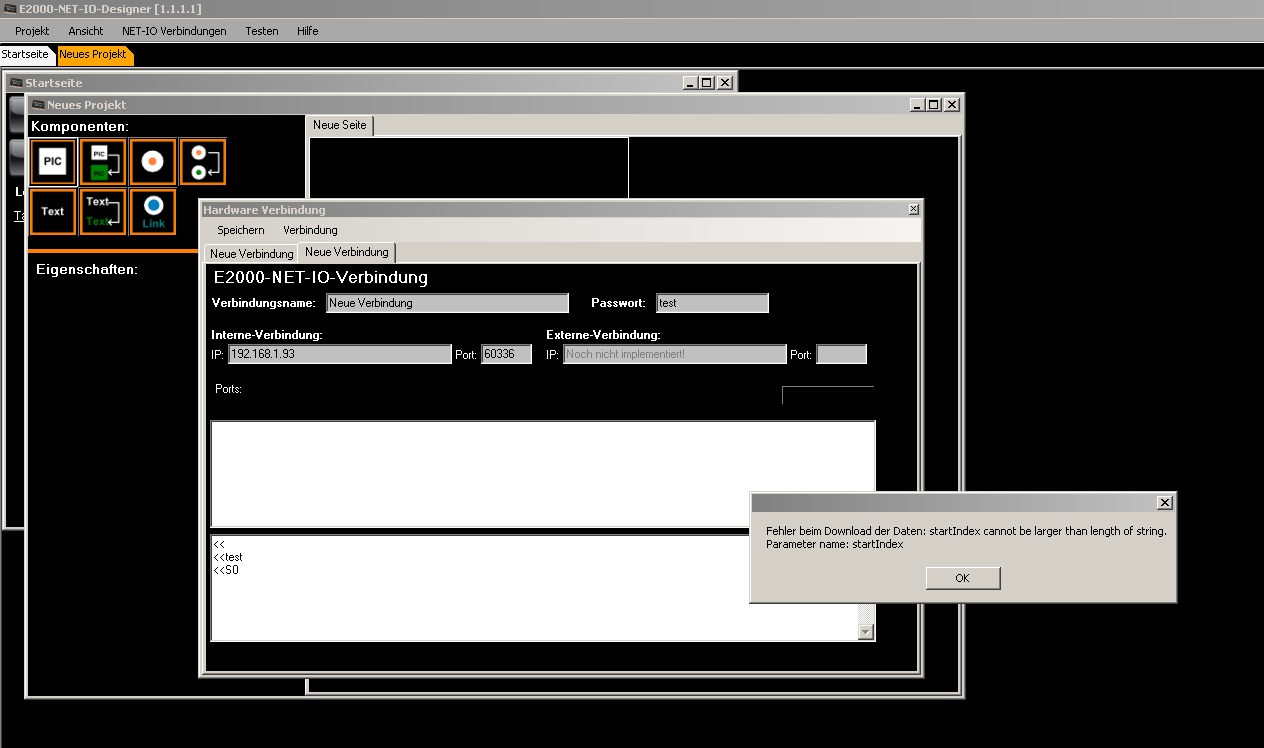Click the Passwort field containing test
This screenshot has height=748, width=1264.
[x=712, y=303]
